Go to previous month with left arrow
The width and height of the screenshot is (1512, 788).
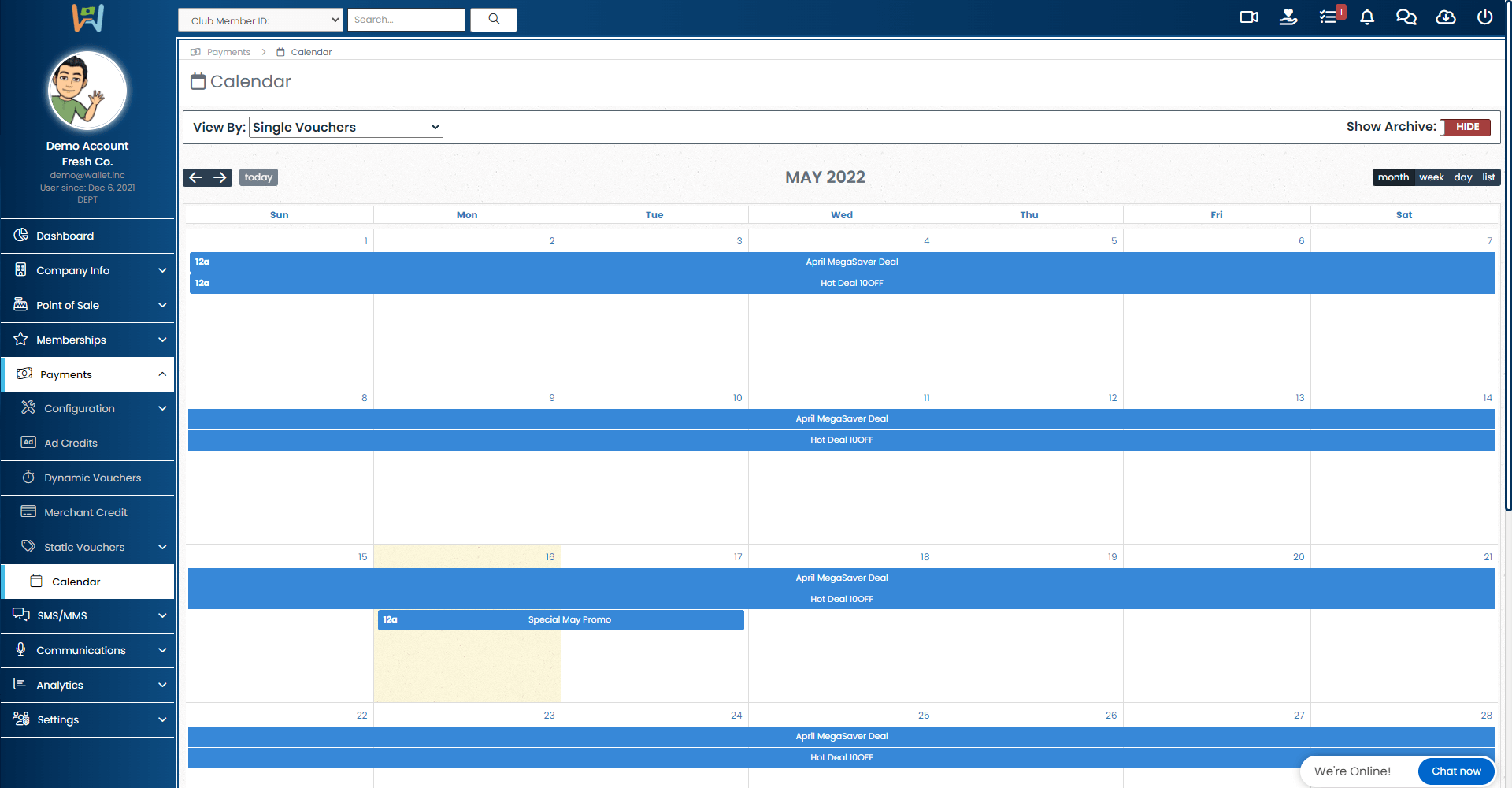[195, 177]
